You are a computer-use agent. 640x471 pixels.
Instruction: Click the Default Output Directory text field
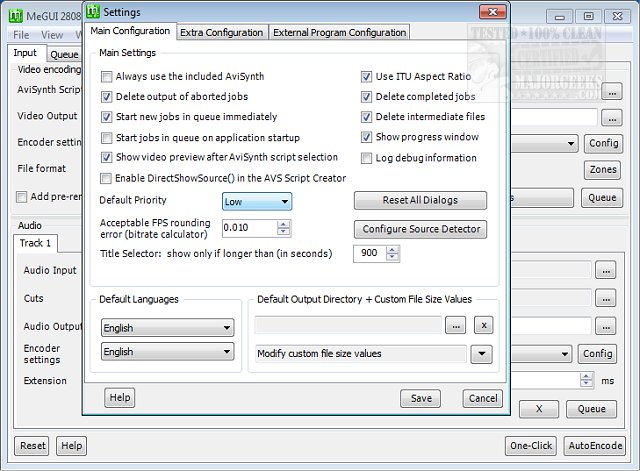[348, 326]
